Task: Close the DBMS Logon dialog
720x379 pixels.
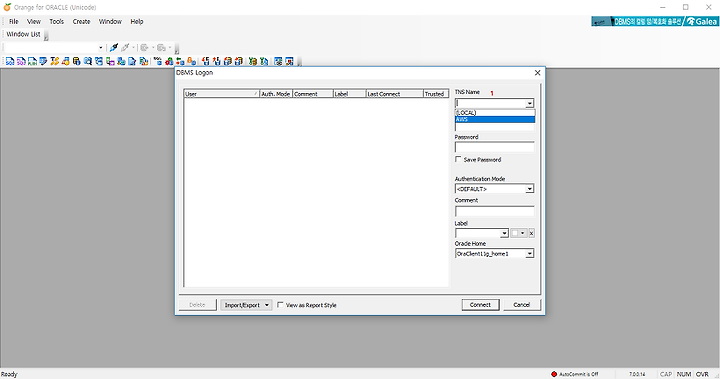Action: [537, 73]
